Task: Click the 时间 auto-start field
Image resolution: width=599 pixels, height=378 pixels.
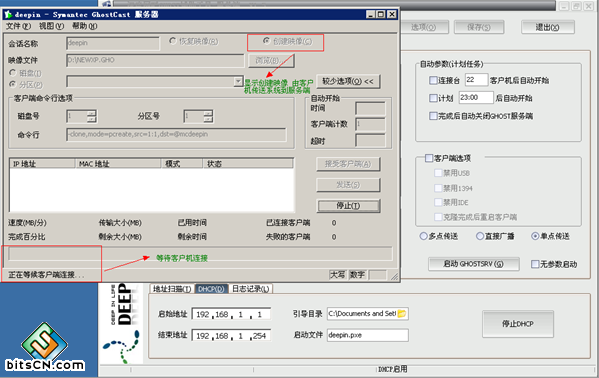Action: [x=370, y=109]
